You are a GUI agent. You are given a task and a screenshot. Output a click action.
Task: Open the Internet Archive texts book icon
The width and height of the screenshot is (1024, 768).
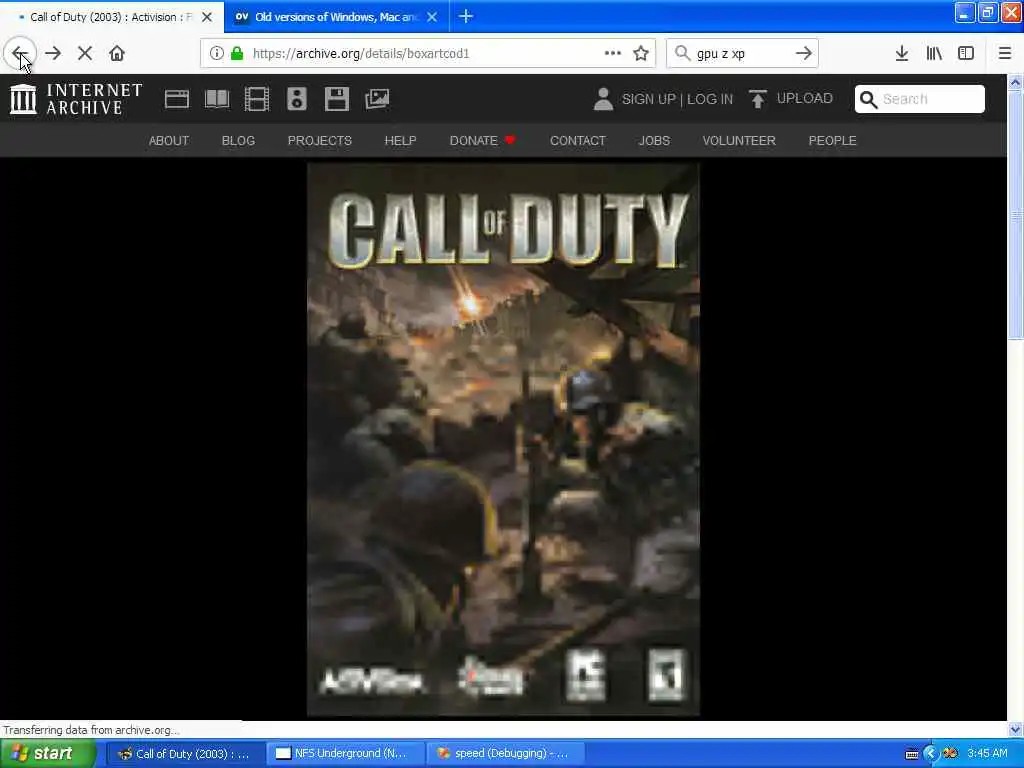coord(217,99)
